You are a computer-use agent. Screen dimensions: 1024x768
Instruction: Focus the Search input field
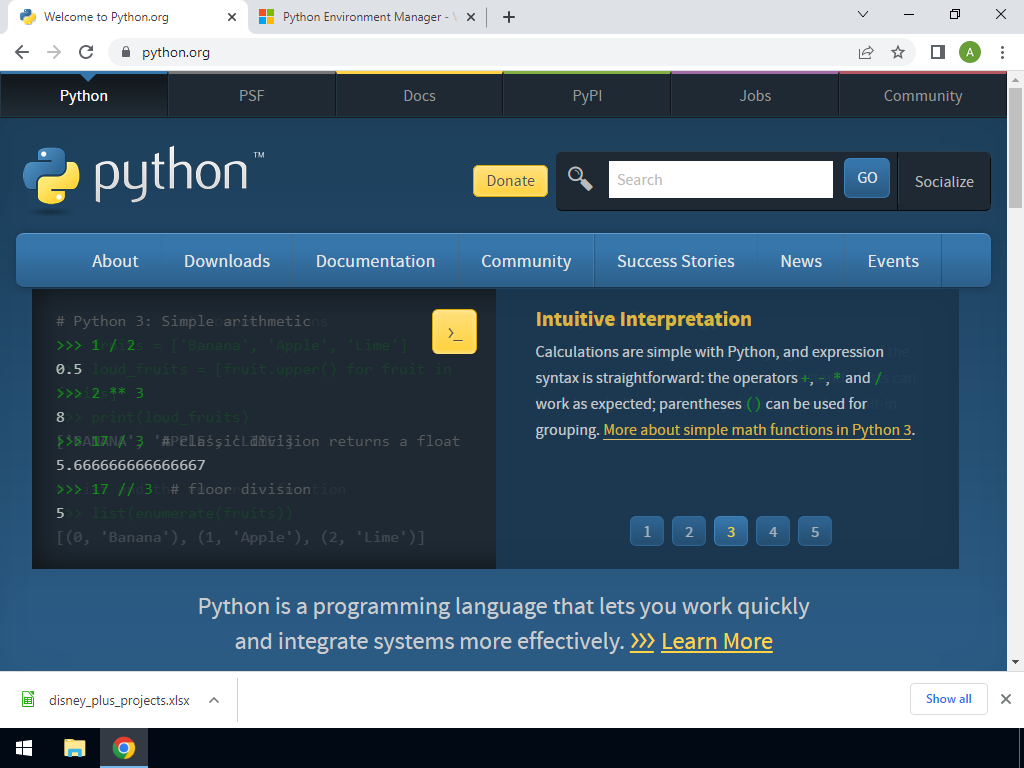(x=720, y=180)
